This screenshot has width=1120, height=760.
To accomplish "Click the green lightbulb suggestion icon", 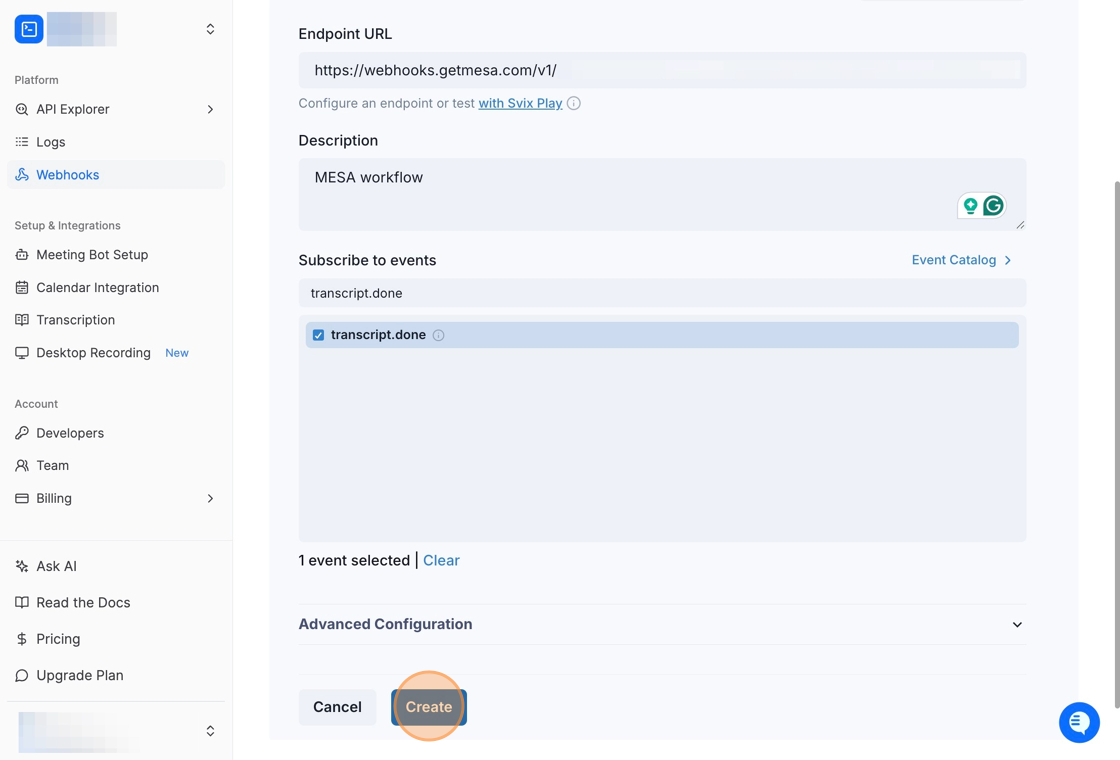I will point(970,206).
